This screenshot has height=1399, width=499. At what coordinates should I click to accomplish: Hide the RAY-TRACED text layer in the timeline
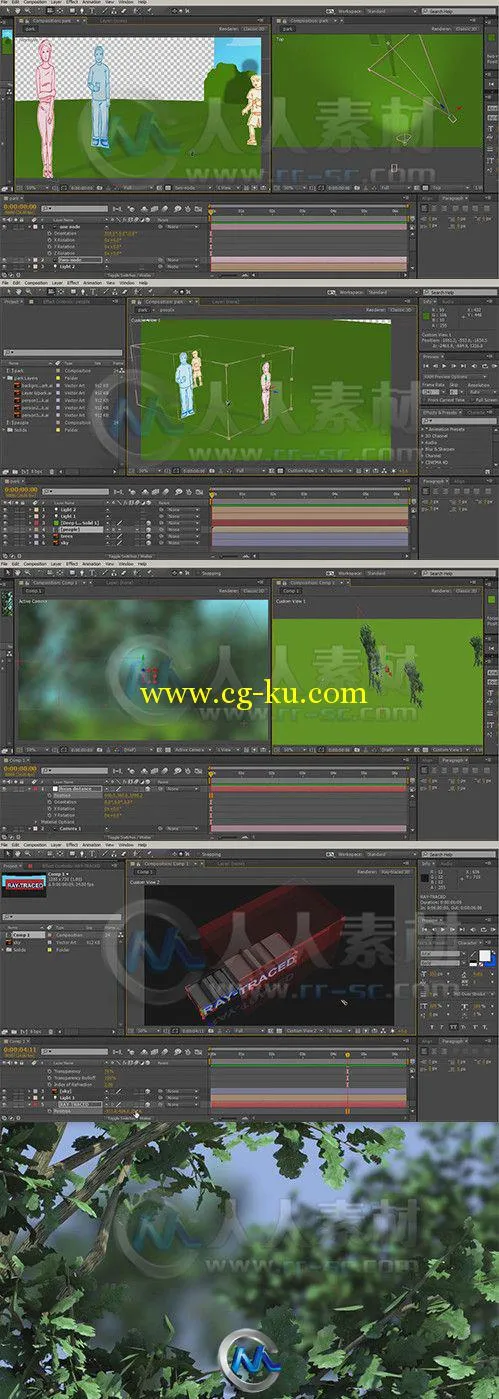7,1104
